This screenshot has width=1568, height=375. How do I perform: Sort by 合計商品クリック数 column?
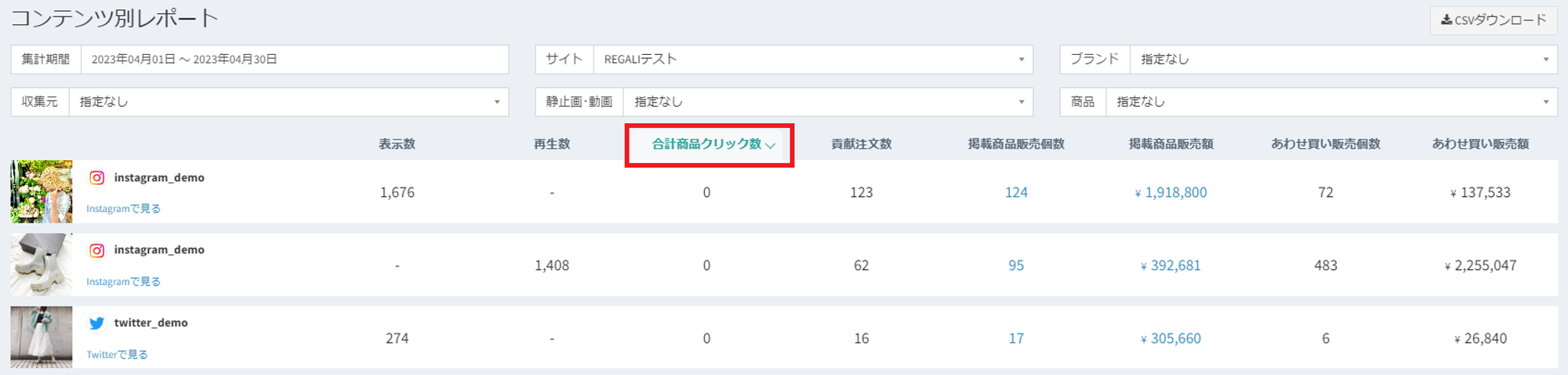click(x=710, y=144)
